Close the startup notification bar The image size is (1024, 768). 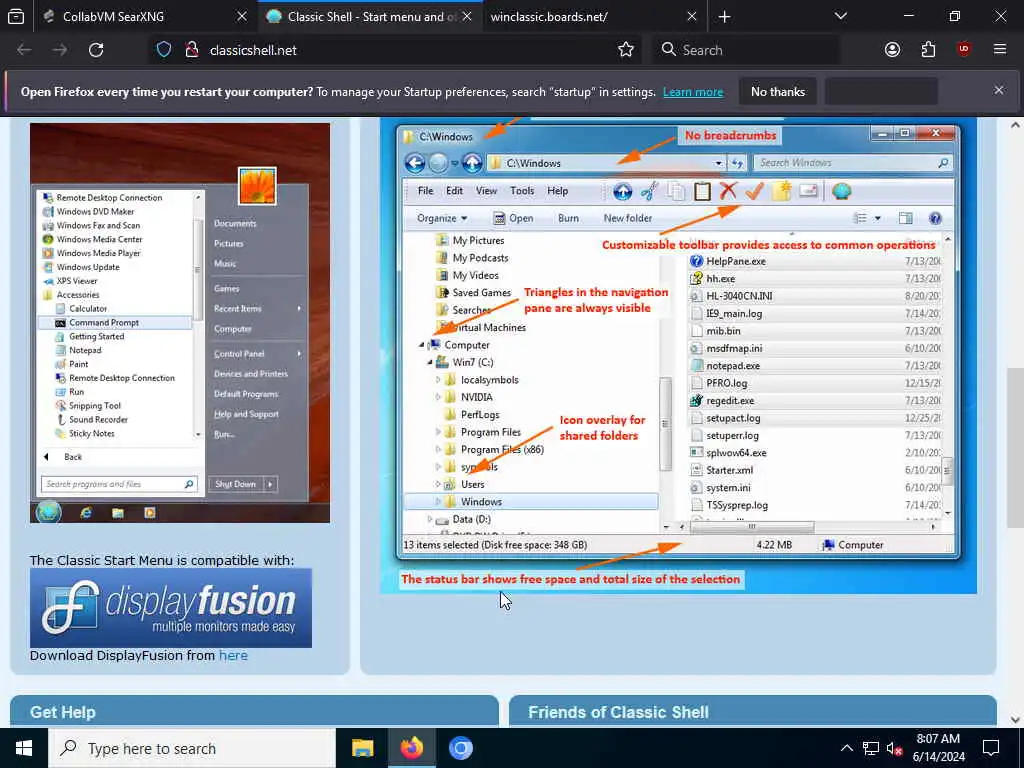tap(999, 91)
